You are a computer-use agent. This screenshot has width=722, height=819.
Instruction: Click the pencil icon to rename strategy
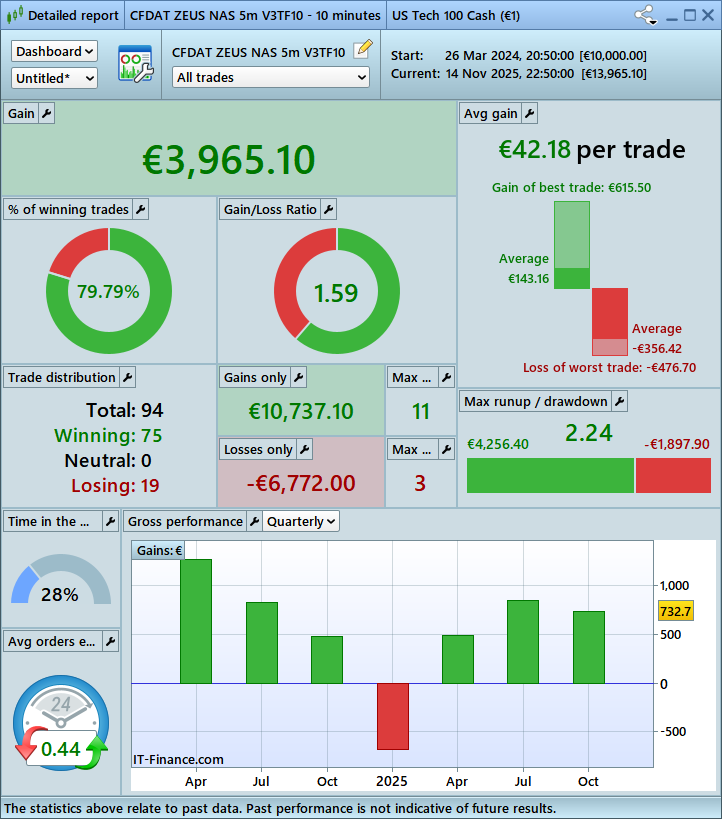pyautogui.click(x=363, y=50)
